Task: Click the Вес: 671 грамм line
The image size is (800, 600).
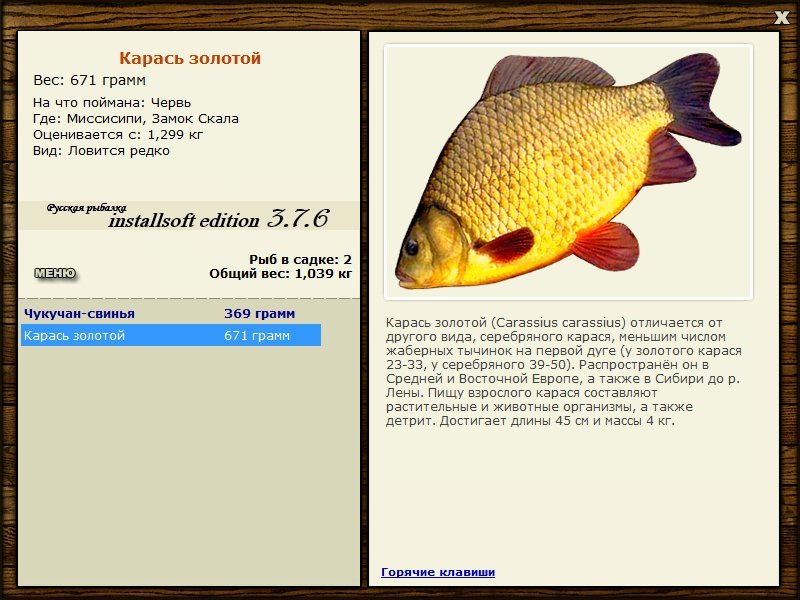Action: [89, 78]
